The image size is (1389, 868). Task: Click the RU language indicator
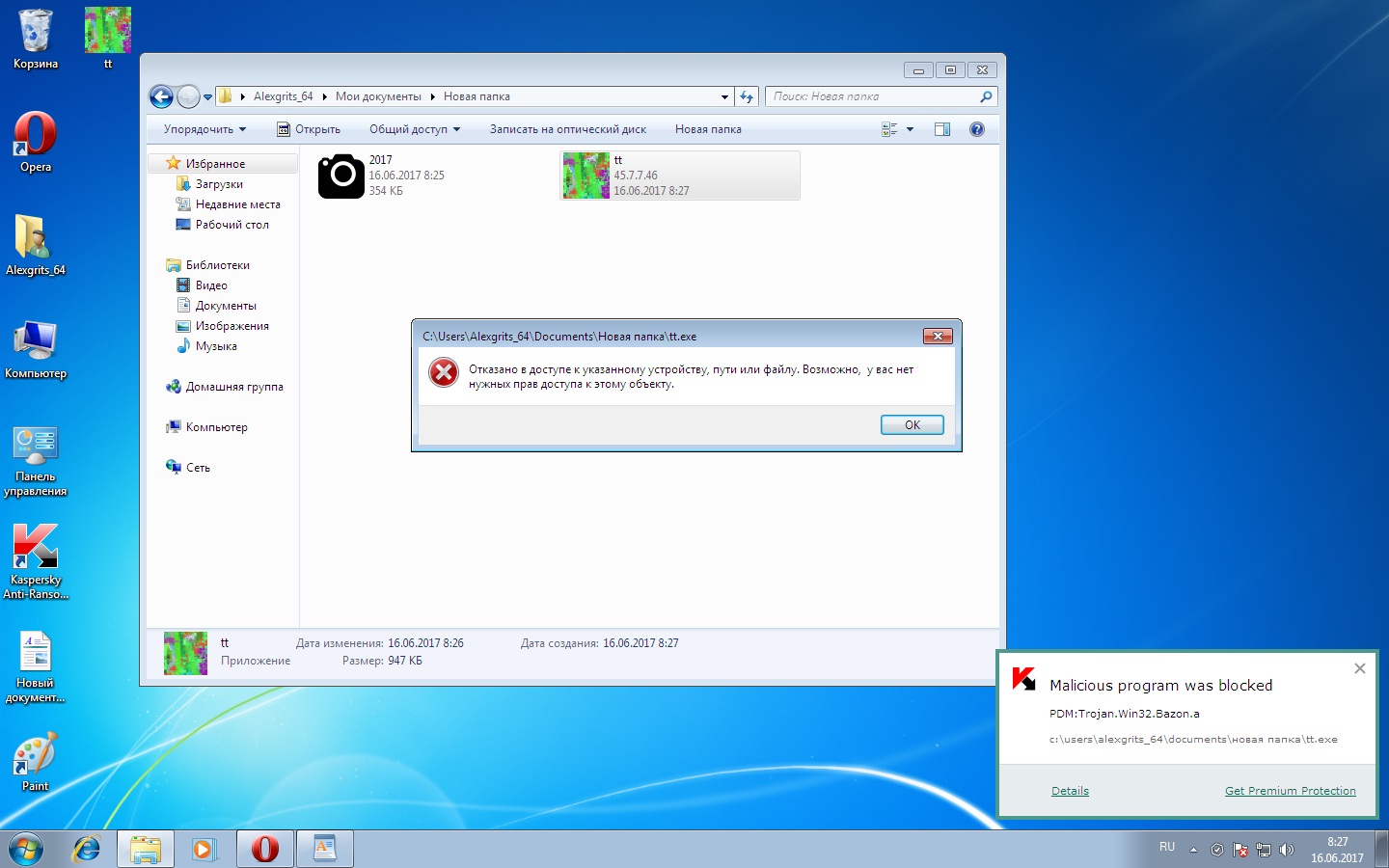[x=1167, y=847]
